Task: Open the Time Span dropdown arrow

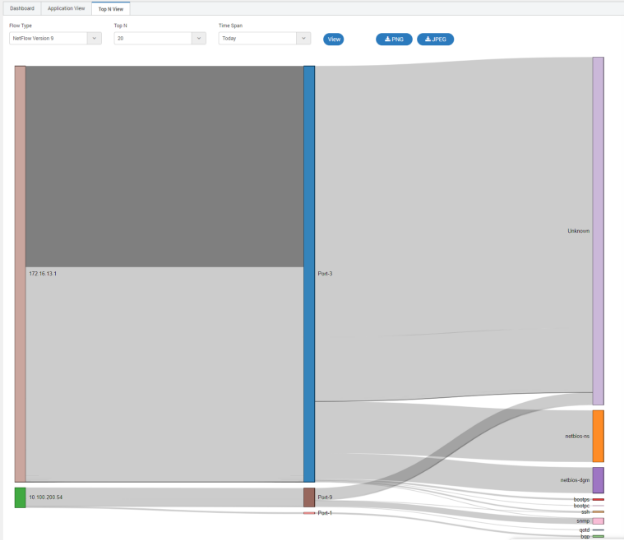Action: pos(304,38)
